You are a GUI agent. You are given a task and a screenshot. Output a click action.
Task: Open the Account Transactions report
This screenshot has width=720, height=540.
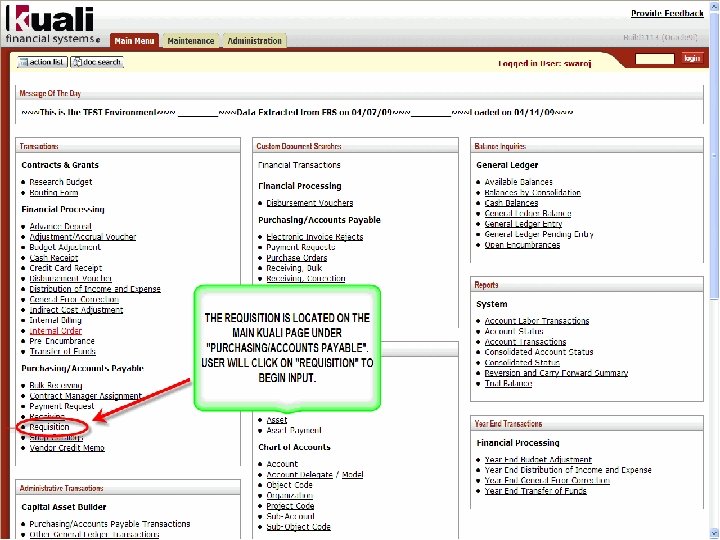point(525,342)
